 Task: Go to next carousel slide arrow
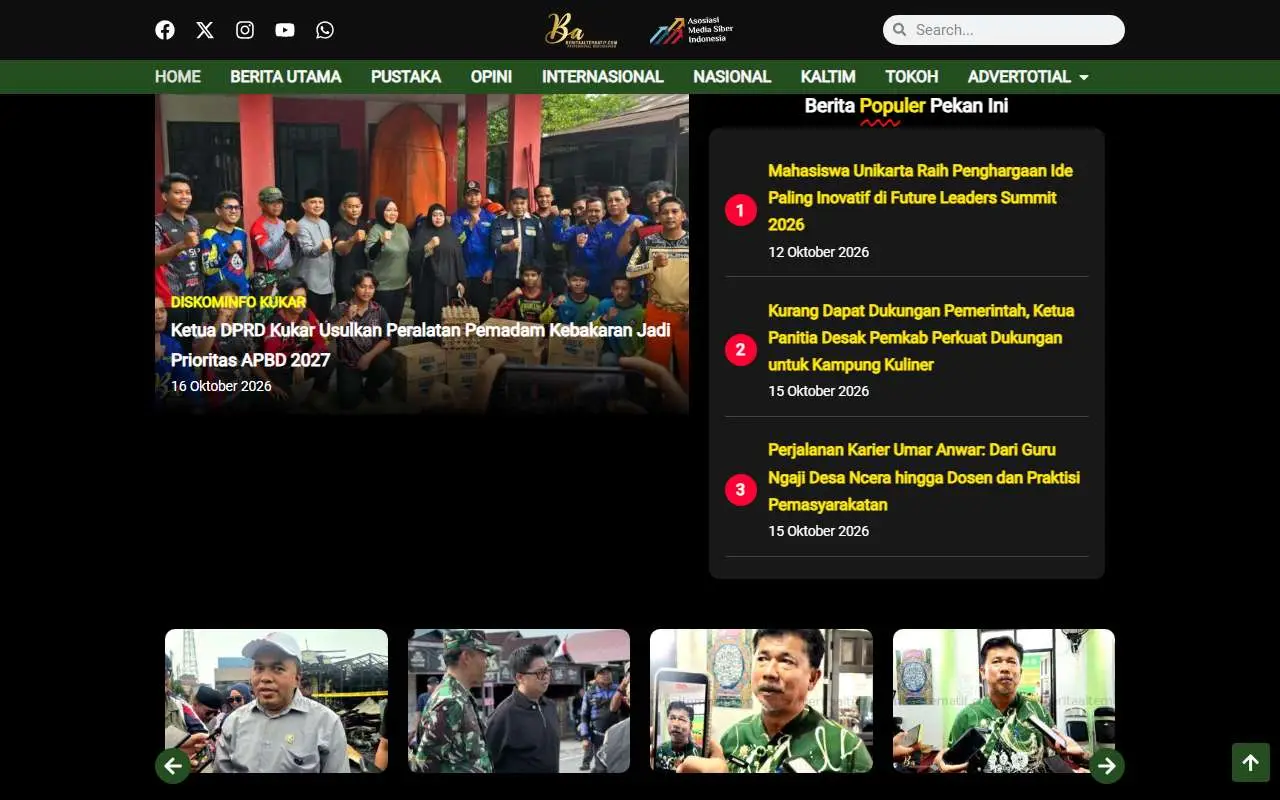tap(1107, 766)
